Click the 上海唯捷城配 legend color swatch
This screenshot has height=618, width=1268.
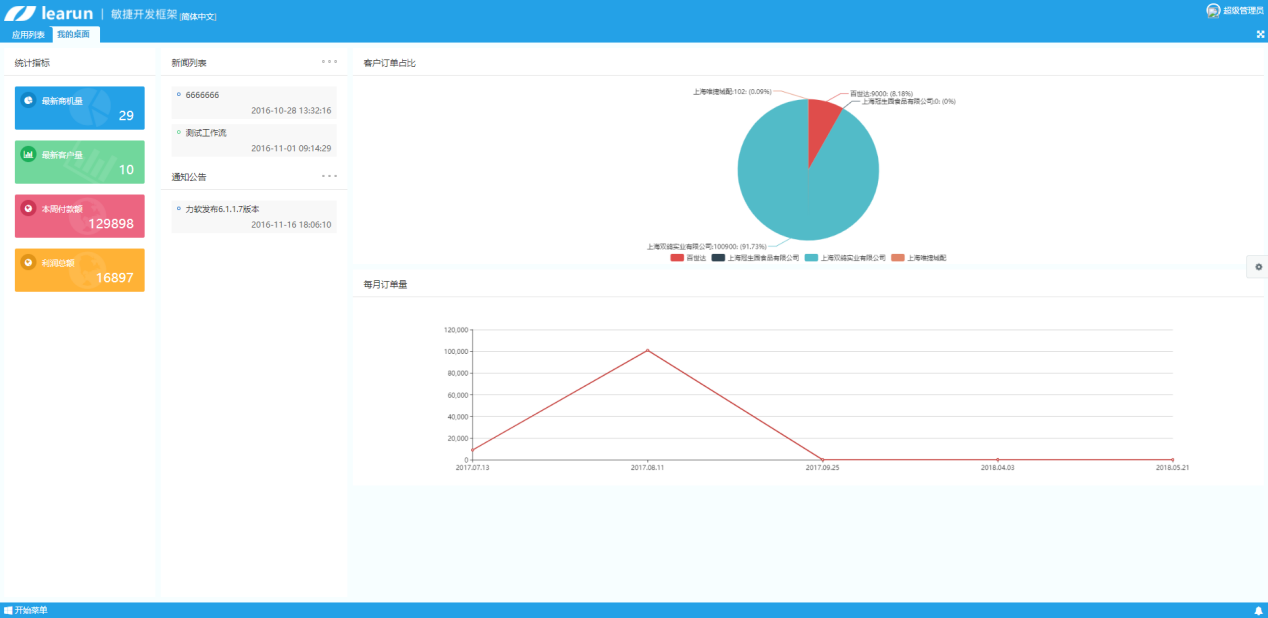tap(898, 258)
